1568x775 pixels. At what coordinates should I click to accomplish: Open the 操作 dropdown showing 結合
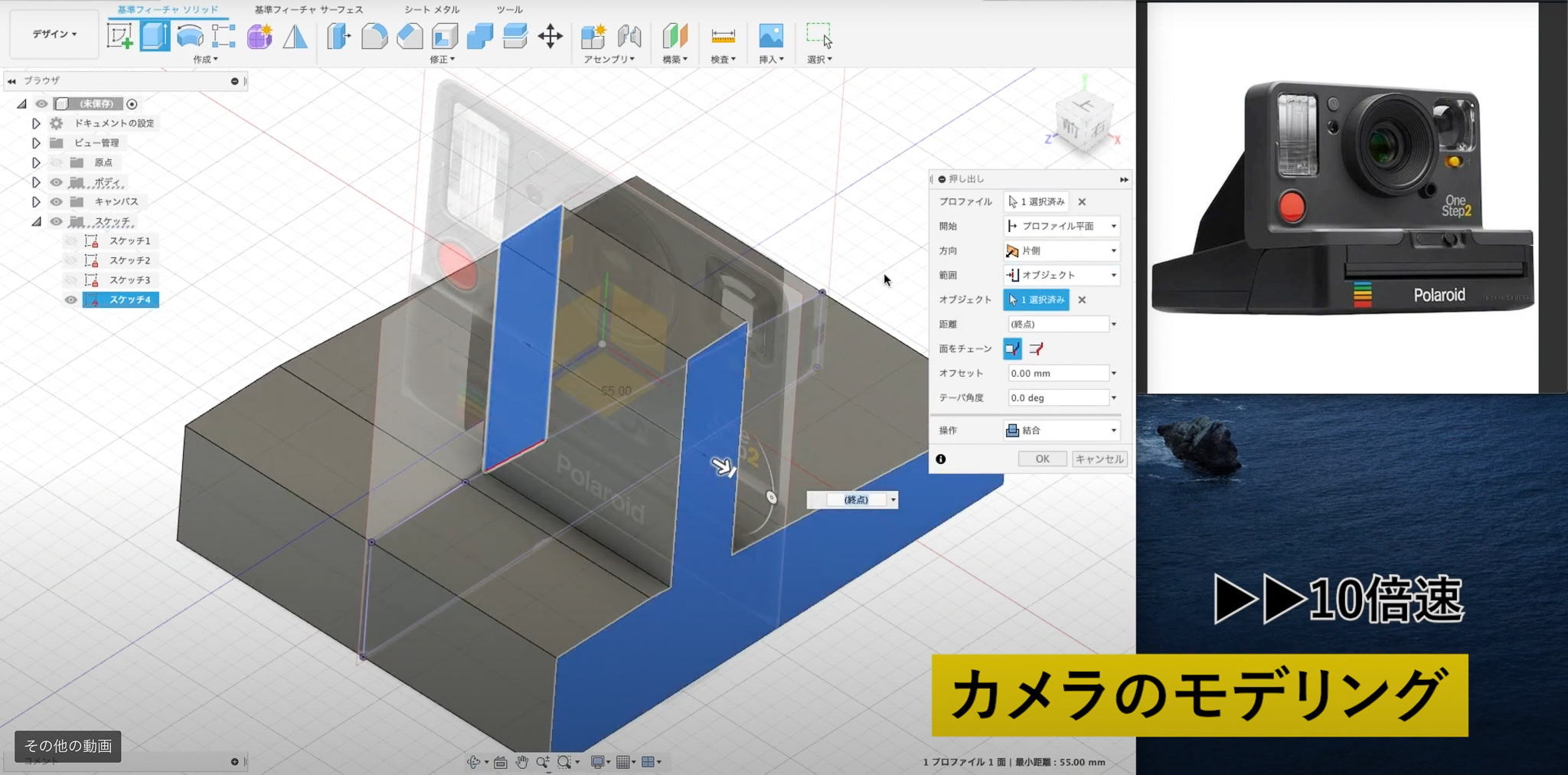(1062, 431)
